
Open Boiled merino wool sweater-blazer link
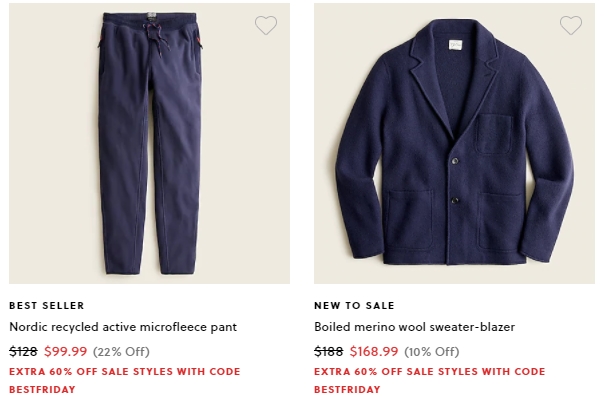click(x=414, y=327)
